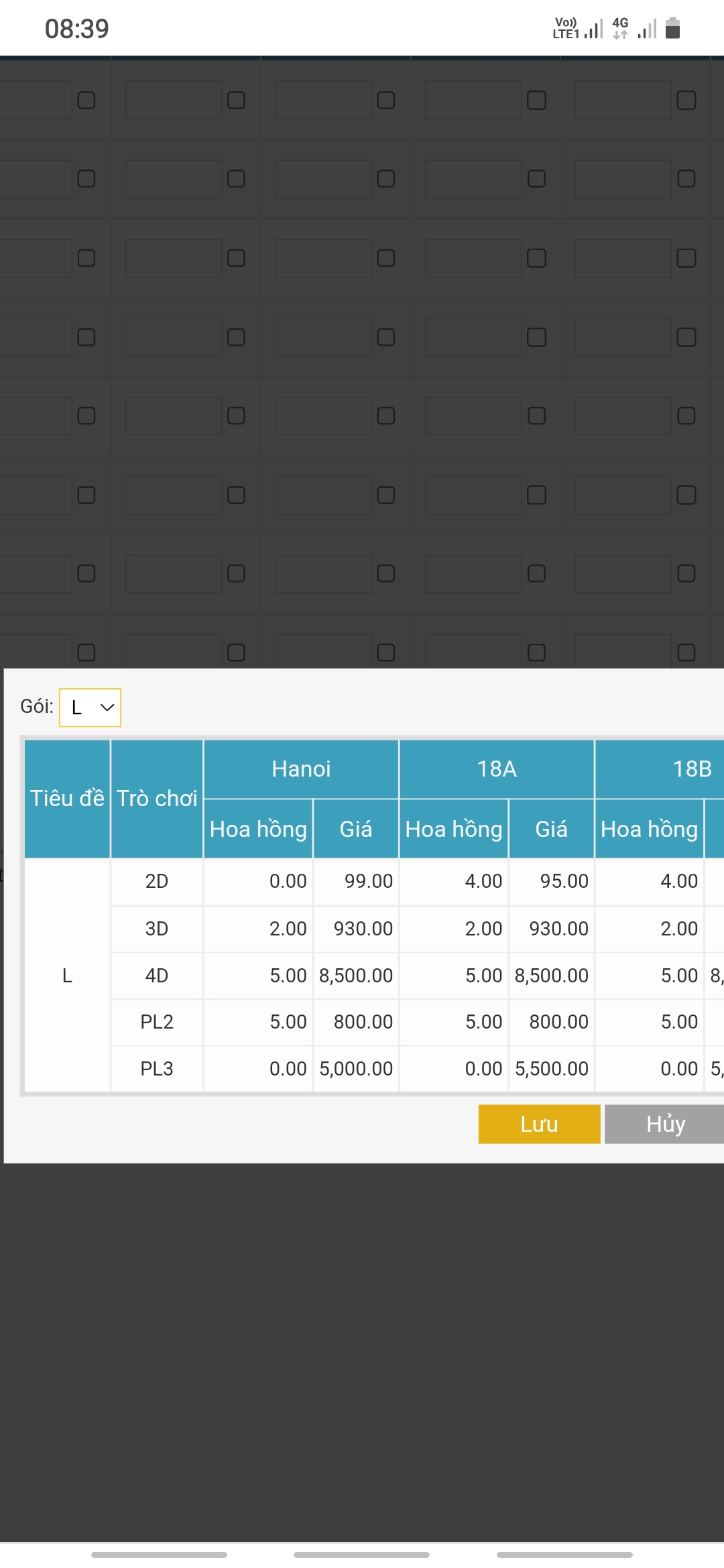The height and width of the screenshot is (1568, 724).
Task: Click the 18A 2D price 95.00 cell
Action: coord(551,881)
